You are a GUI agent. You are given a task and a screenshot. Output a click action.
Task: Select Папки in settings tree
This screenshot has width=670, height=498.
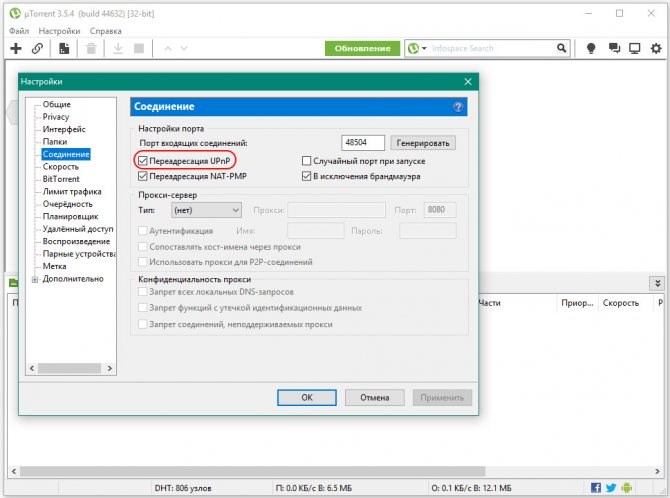tap(55, 141)
